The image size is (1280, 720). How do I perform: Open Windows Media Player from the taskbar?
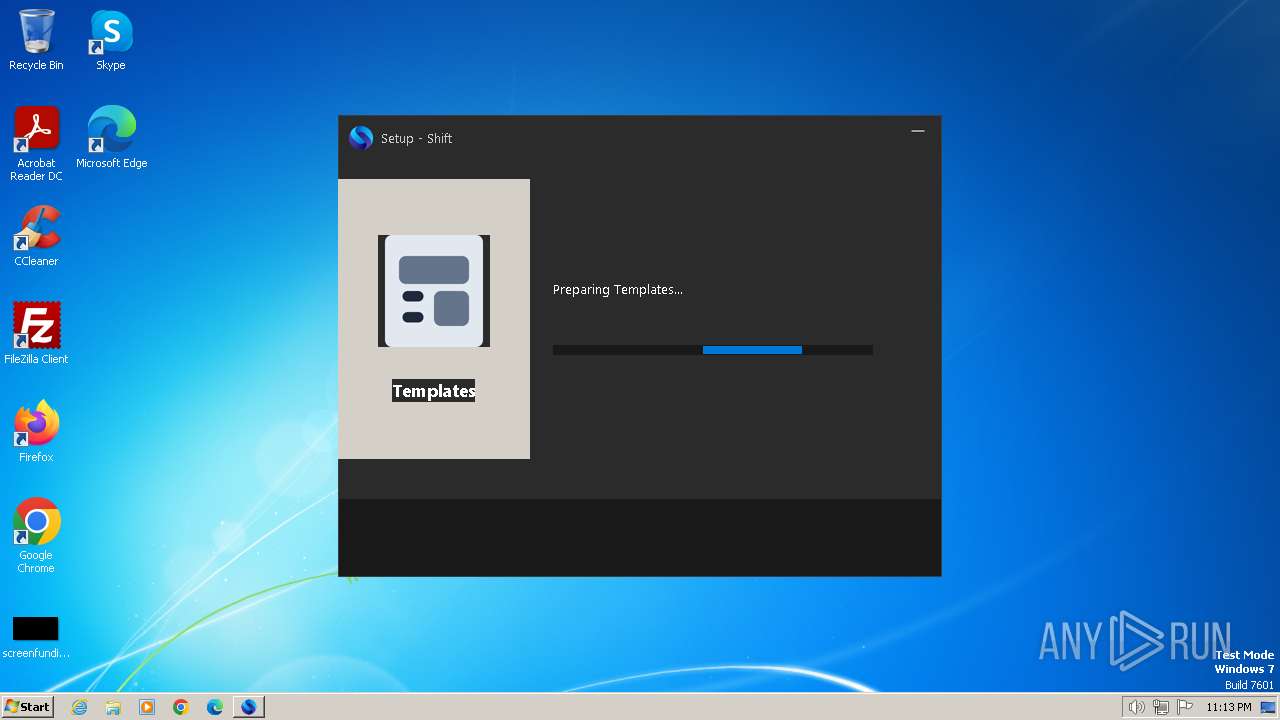coord(147,707)
